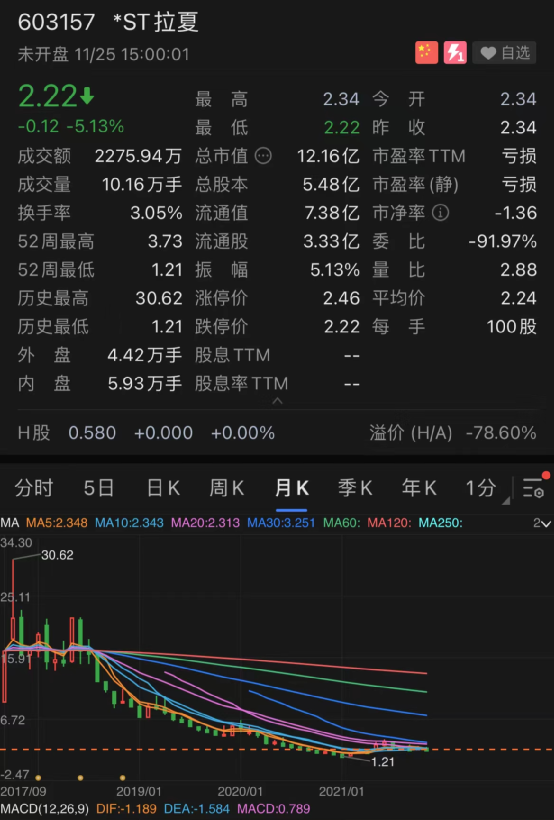The image size is (554, 820).
Task: Tap the 历史最高 30.62 value
Action: tap(159, 298)
